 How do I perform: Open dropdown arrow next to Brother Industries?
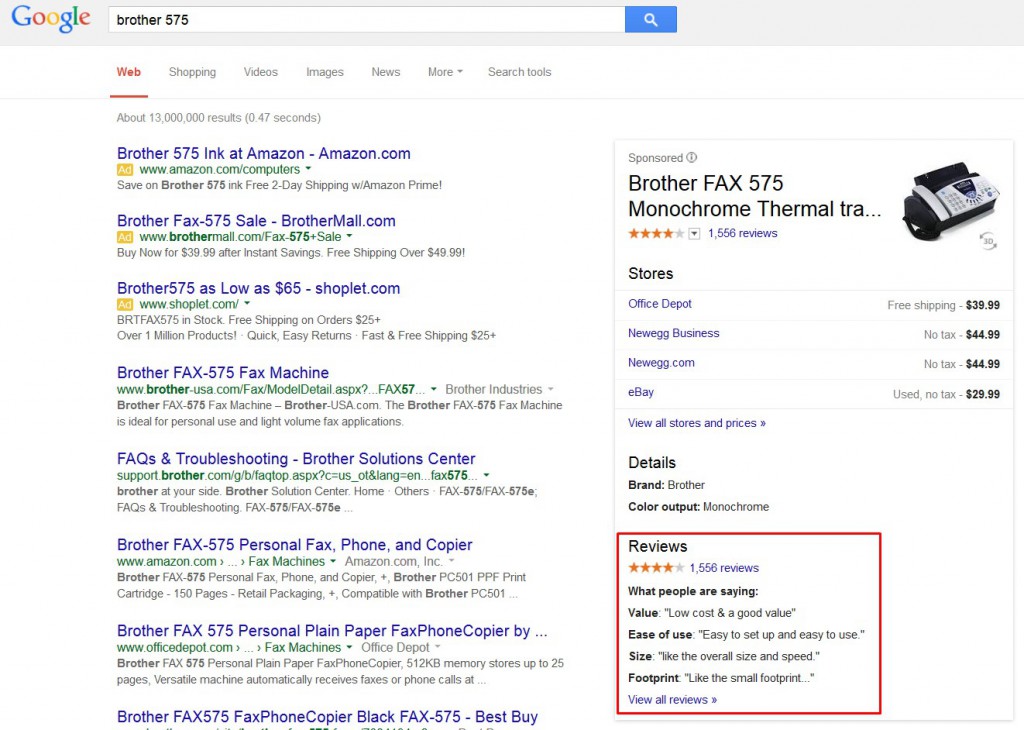coord(551,390)
